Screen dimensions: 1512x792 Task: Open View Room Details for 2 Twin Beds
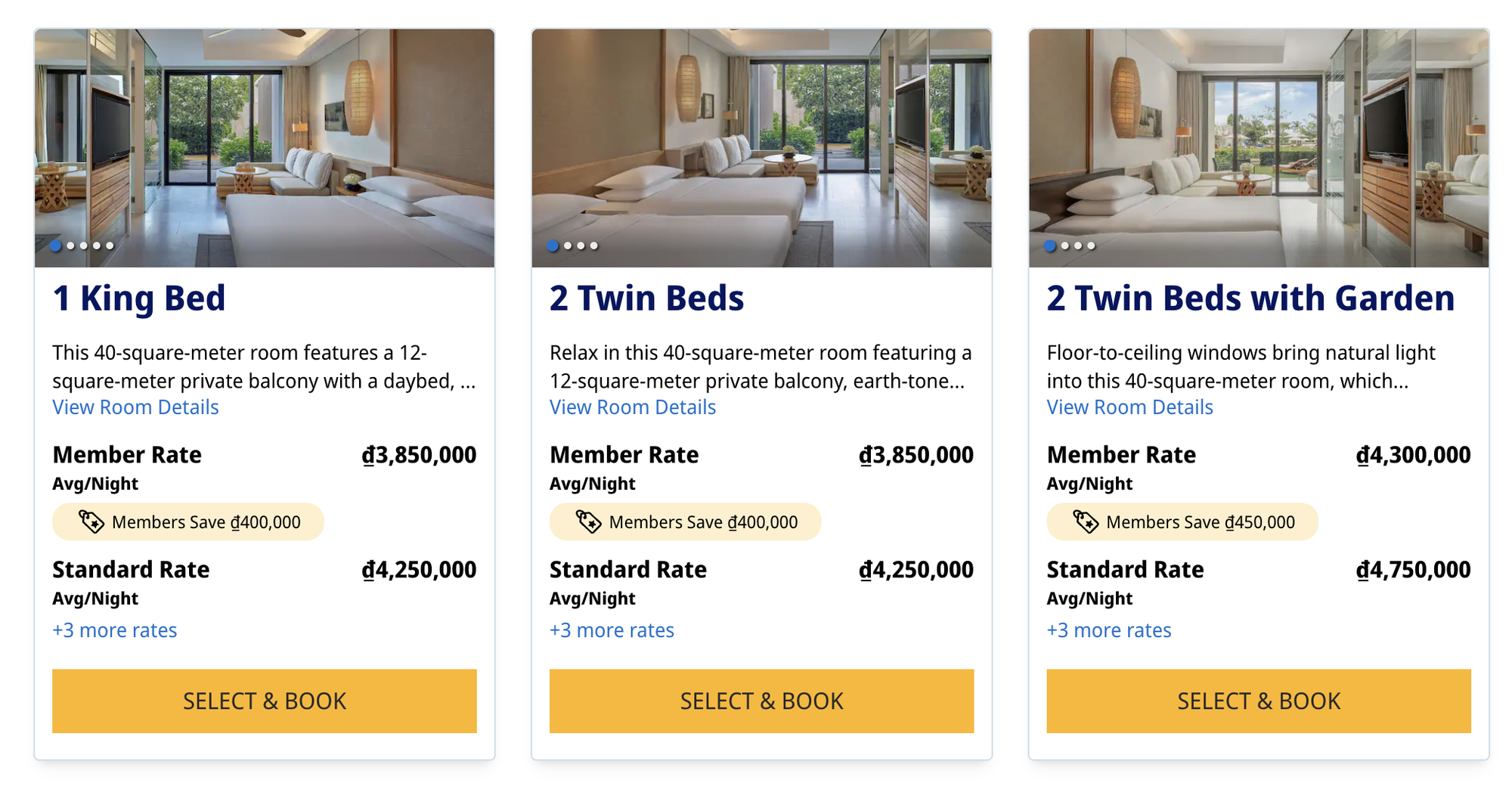coord(633,407)
